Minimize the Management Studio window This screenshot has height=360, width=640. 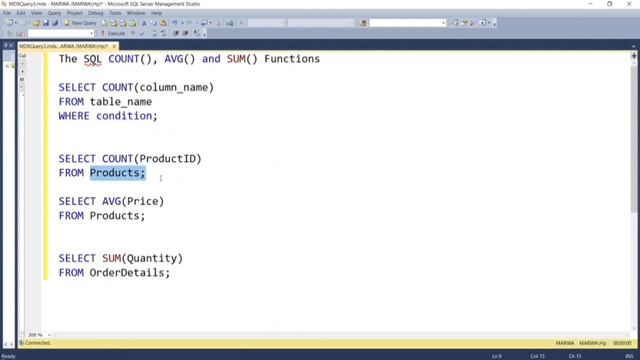point(590,4)
